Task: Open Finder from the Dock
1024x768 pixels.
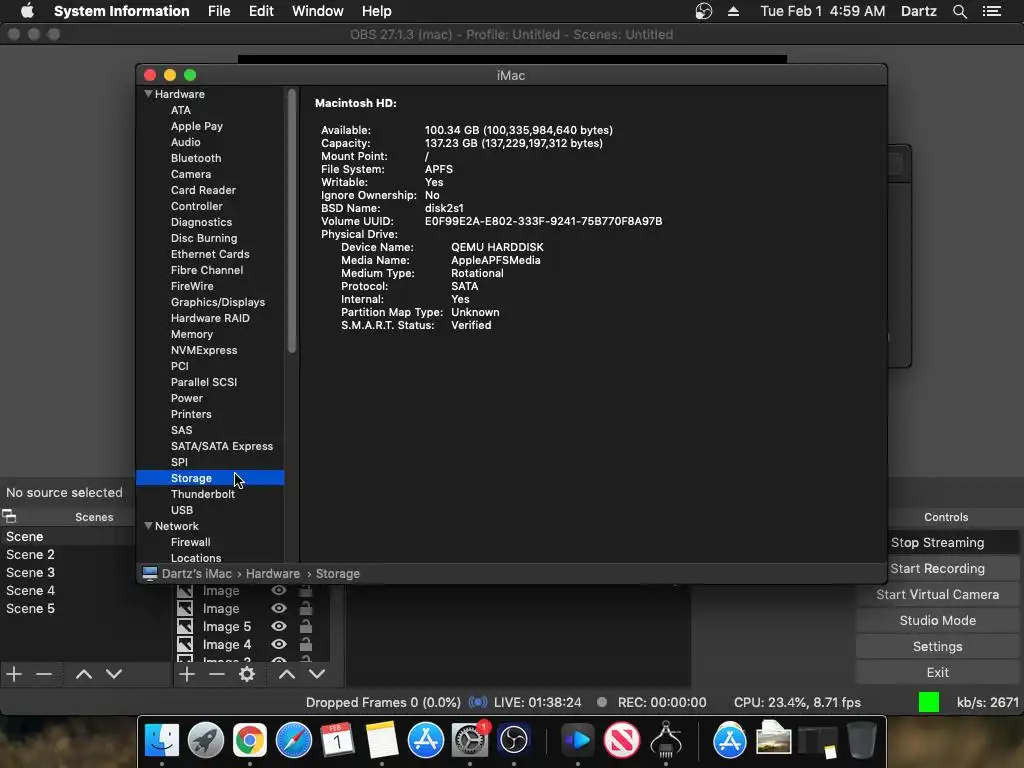Action: 161,740
